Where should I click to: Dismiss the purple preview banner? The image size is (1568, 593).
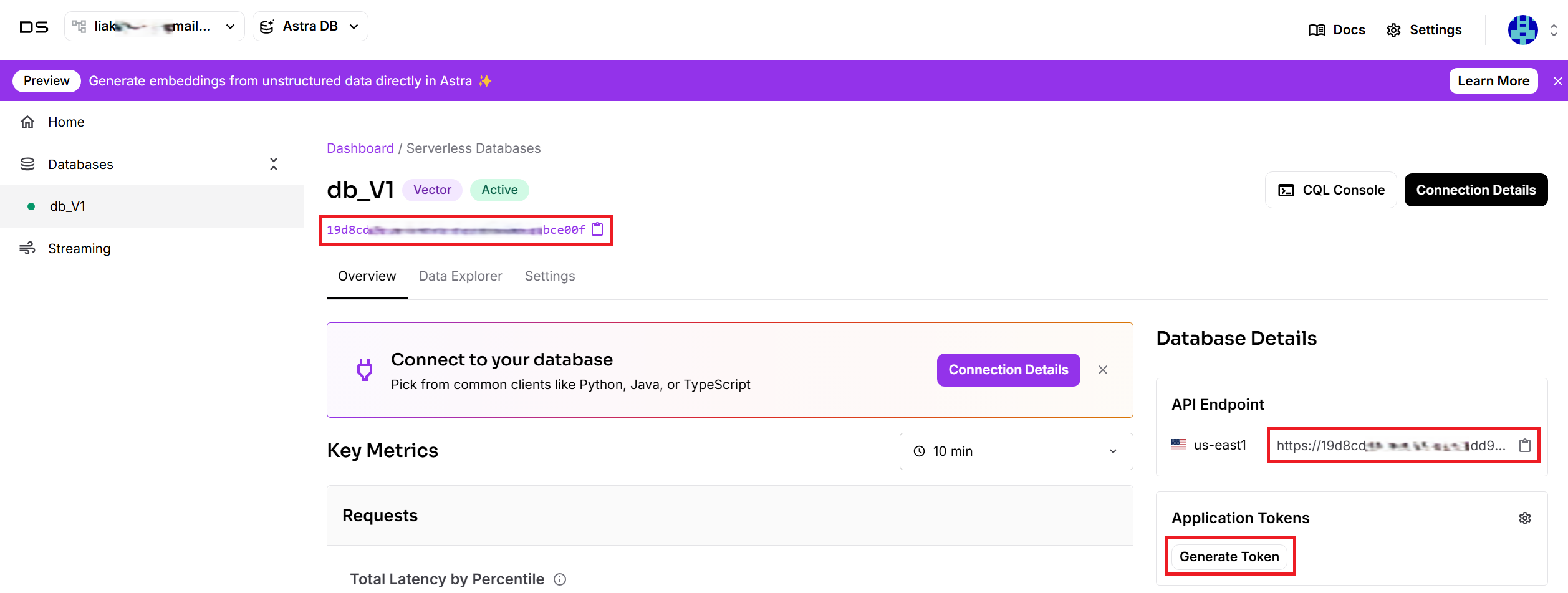[x=1558, y=81]
